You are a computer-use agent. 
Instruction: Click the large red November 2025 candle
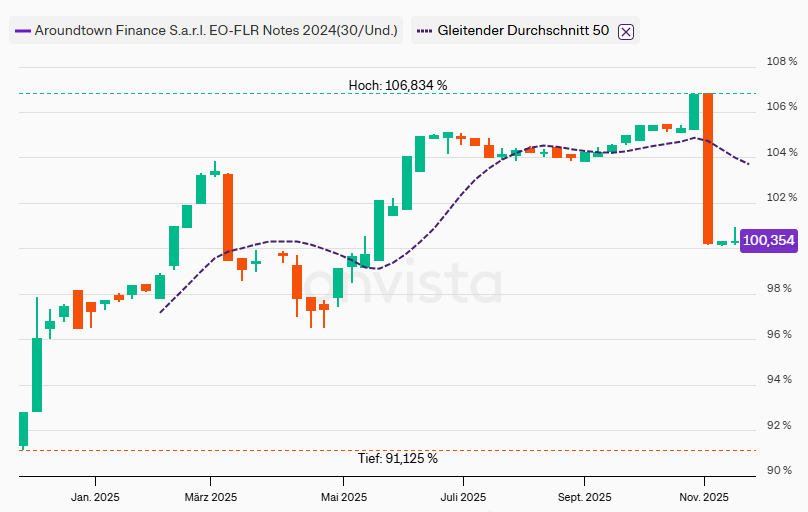[x=708, y=168]
